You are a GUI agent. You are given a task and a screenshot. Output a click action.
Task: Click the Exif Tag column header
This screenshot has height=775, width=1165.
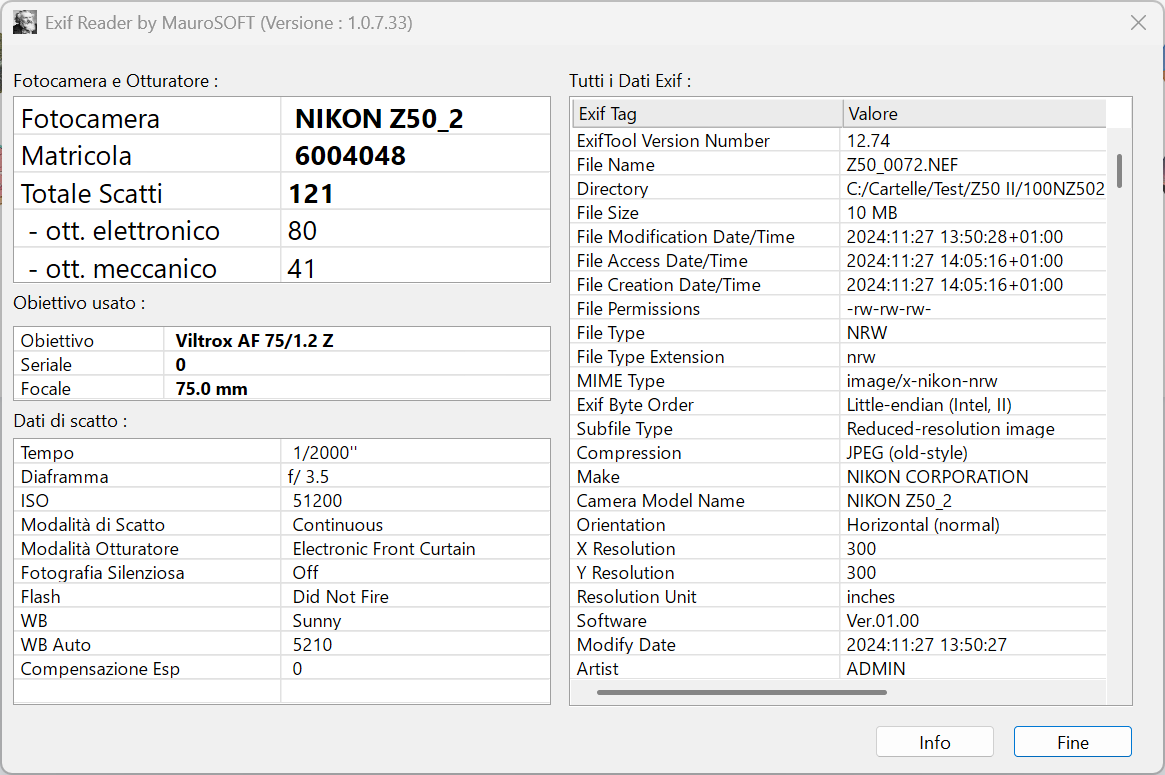(x=707, y=114)
